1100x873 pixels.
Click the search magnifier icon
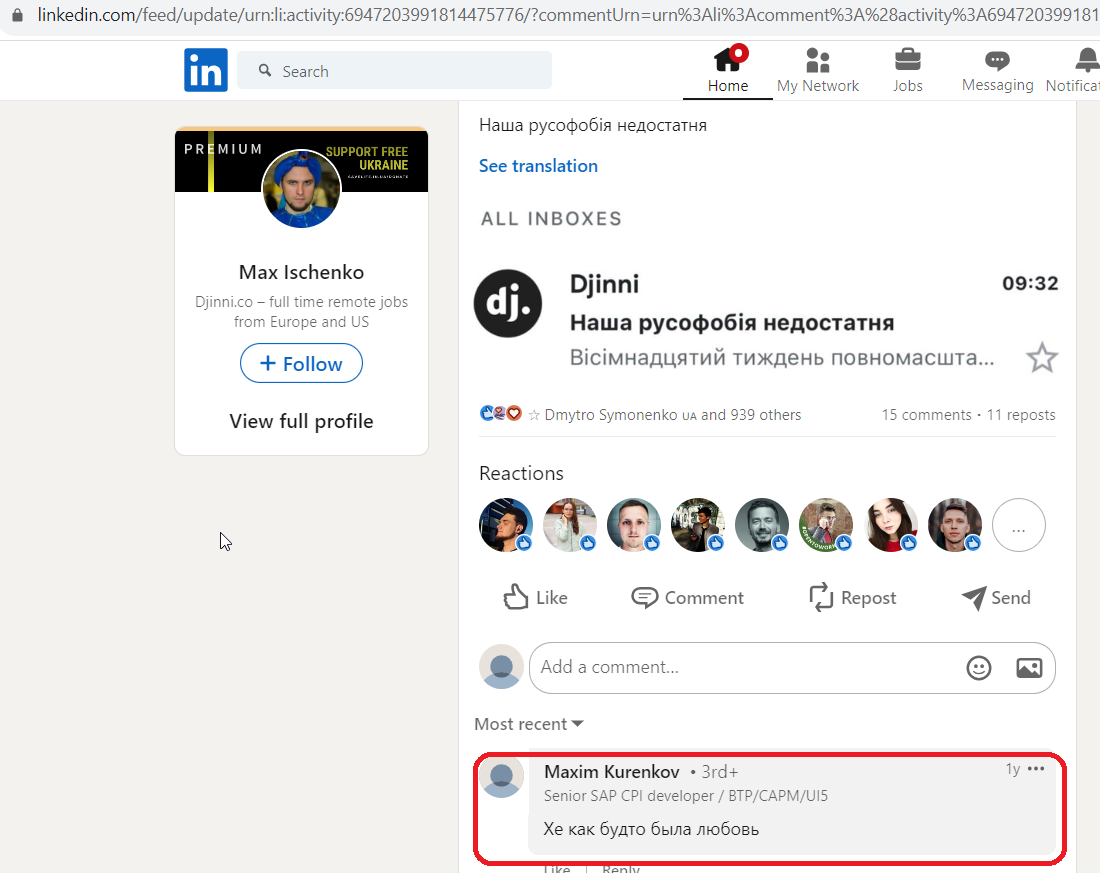pyautogui.click(x=264, y=70)
